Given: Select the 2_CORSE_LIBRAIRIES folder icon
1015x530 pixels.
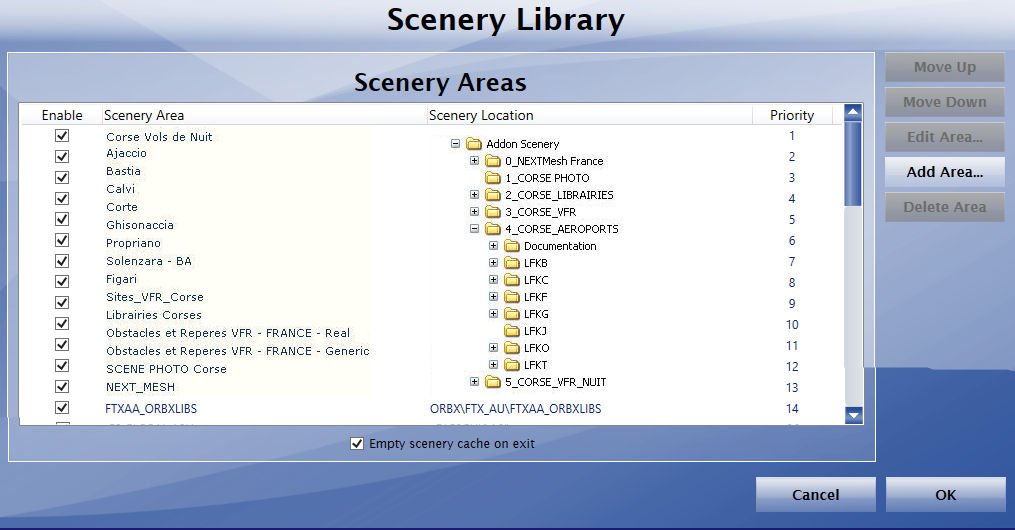Looking at the screenshot, I should pos(493,195).
